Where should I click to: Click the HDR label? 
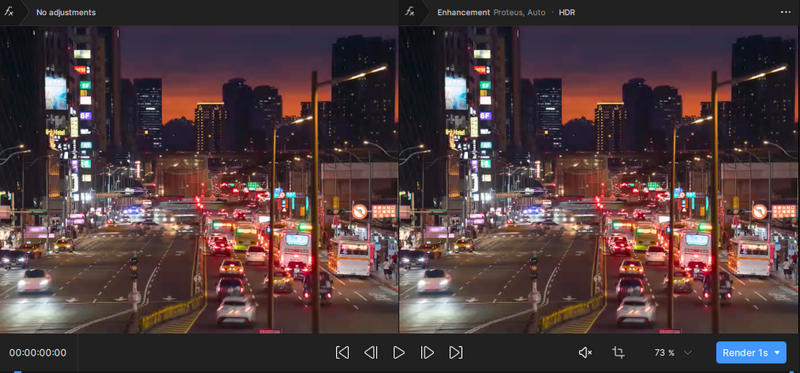567,12
